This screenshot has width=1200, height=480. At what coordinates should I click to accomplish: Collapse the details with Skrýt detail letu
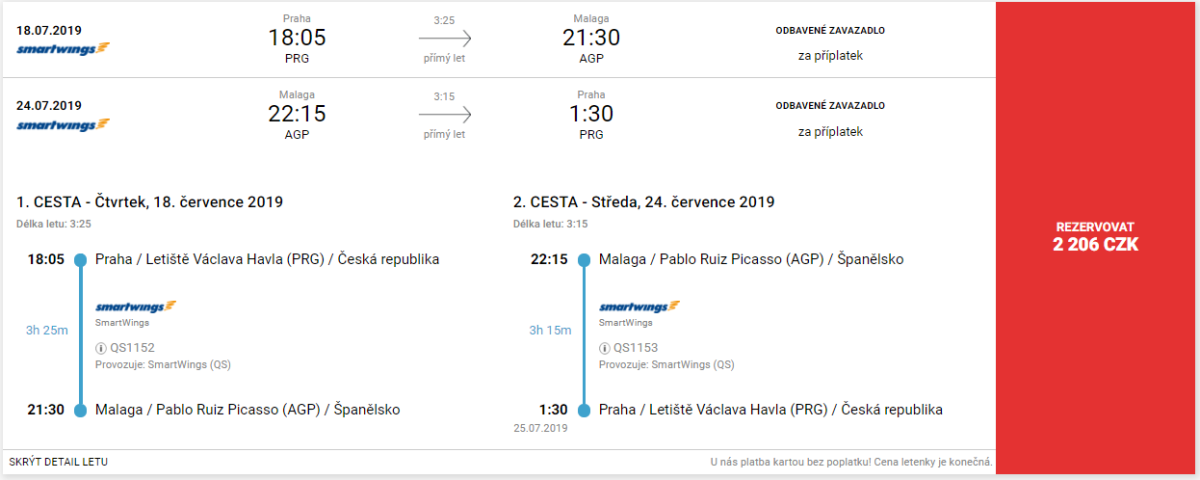pyautogui.click(x=58, y=462)
